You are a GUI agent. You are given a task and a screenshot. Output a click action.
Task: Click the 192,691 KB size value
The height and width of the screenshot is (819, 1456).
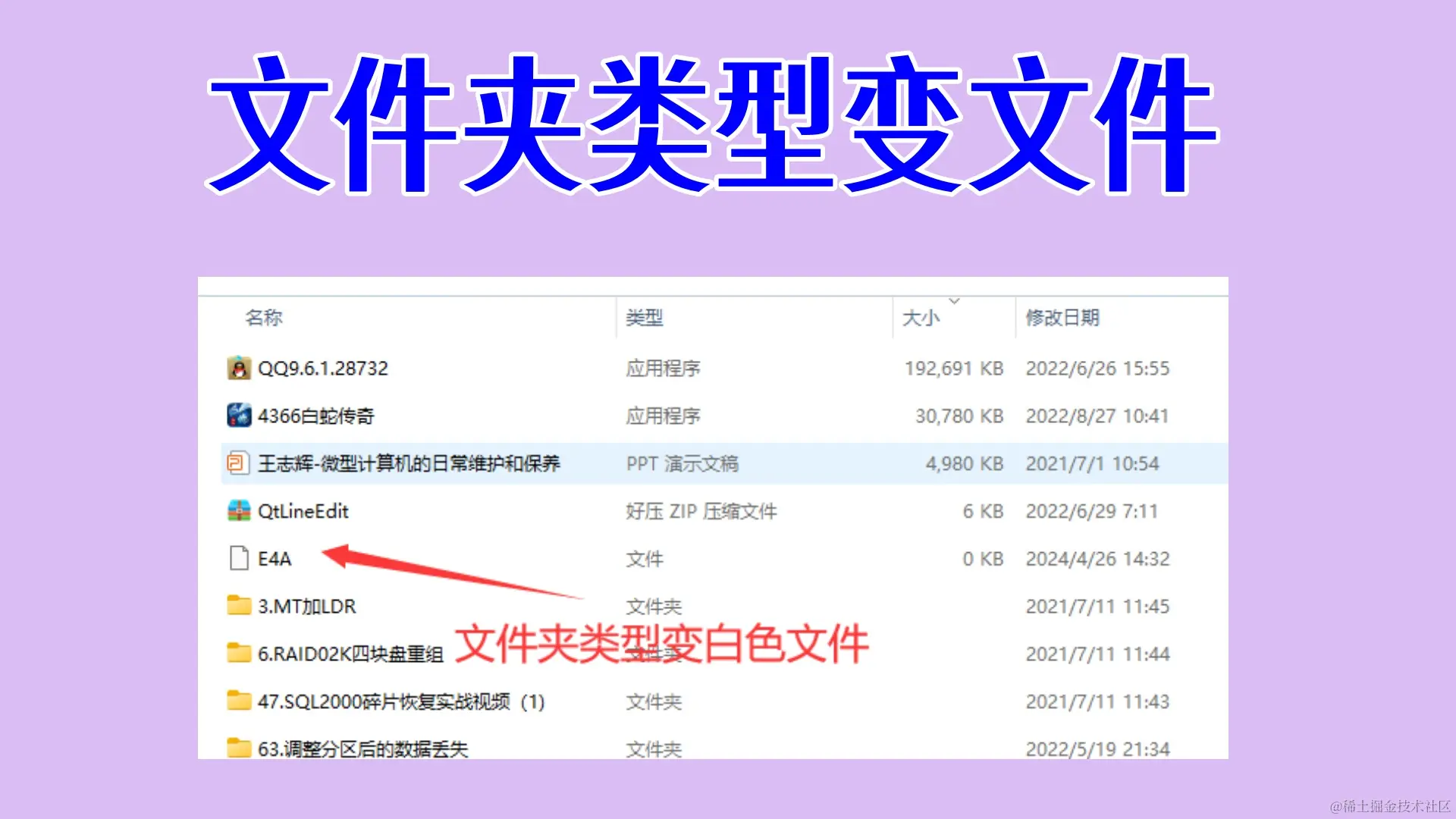pyautogui.click(x=954, y=369)
